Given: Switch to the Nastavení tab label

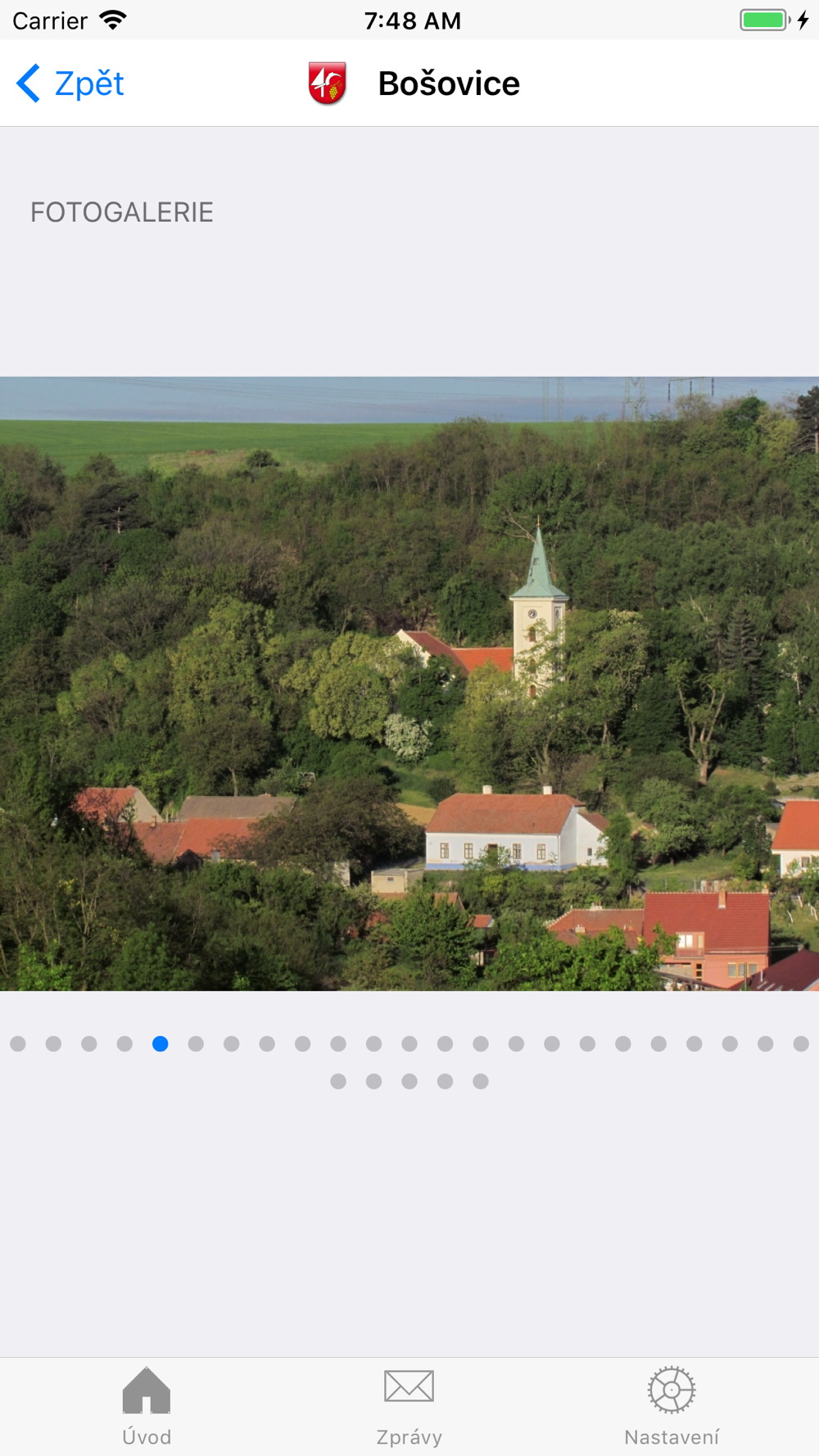Looking at the screenshot, I should tap(672, 1437).
